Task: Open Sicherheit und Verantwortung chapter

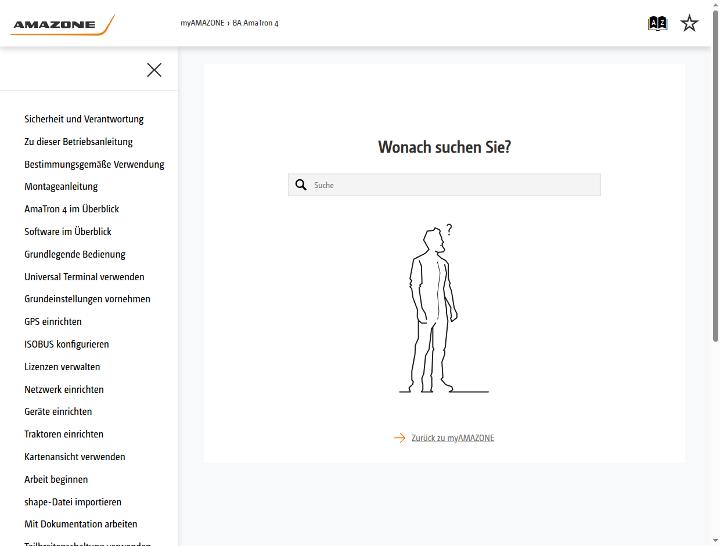Action: (x=84, y=119)
